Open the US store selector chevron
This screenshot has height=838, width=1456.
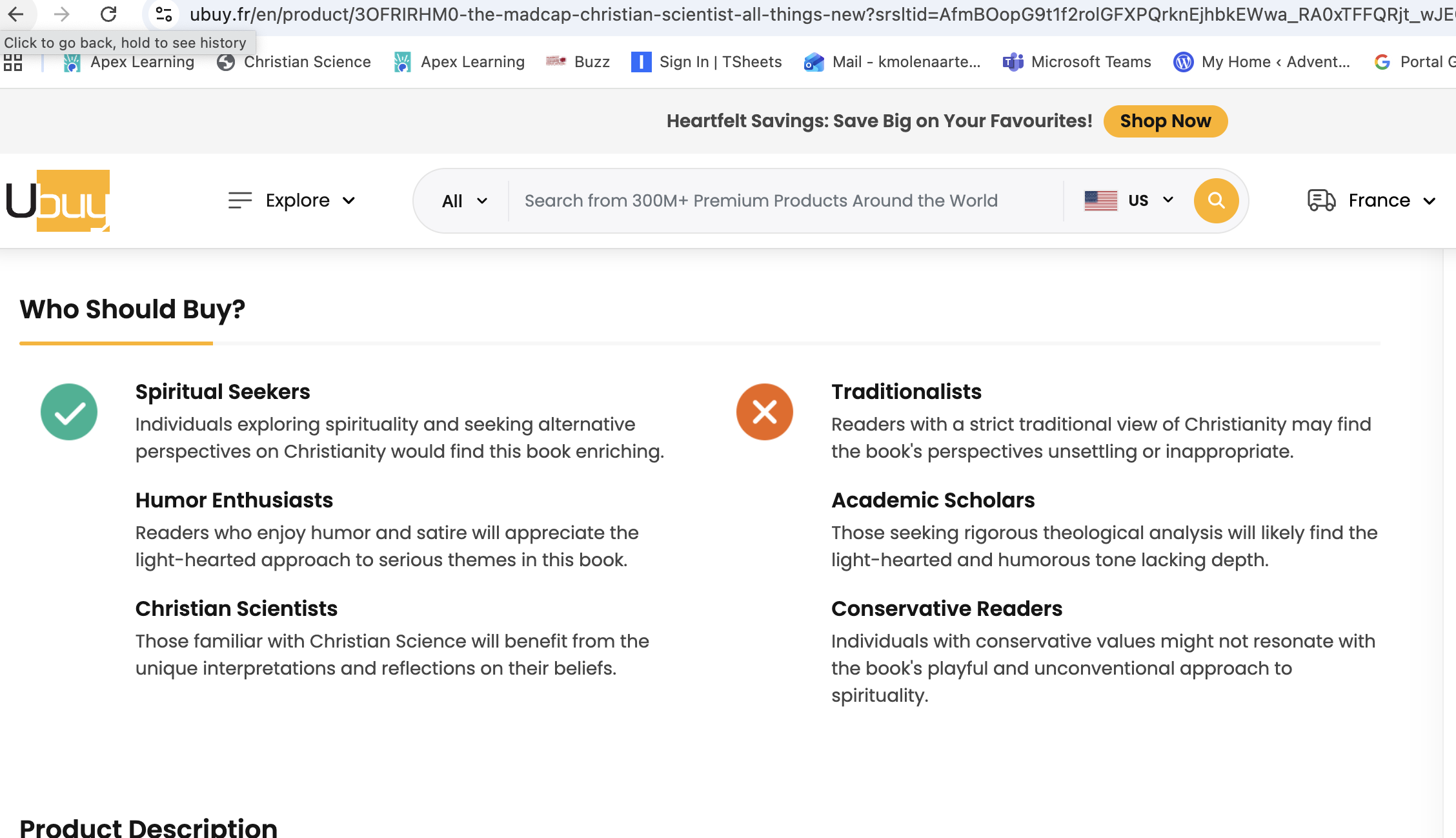1168,200
